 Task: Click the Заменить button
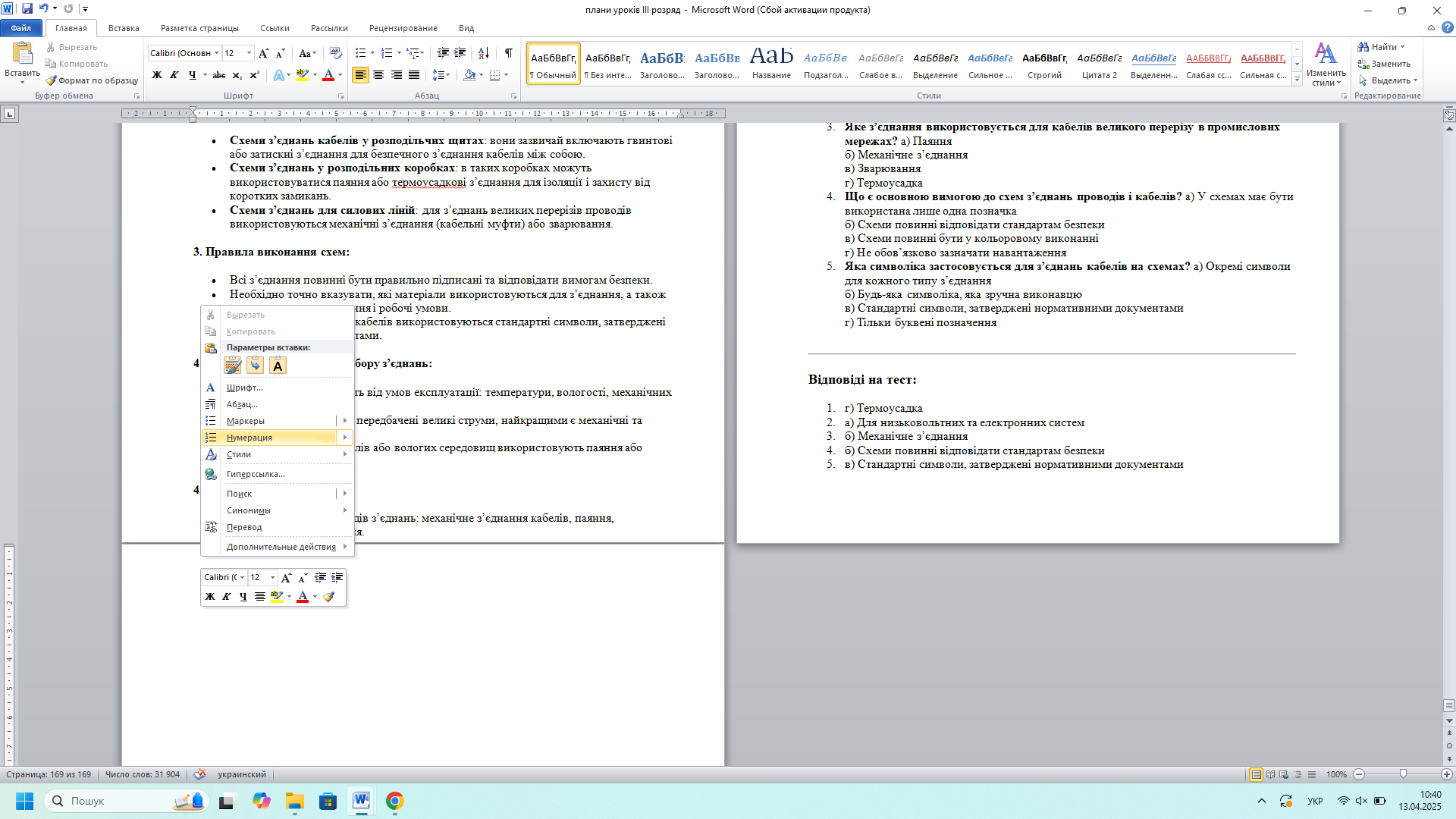pyautogui.click(x=1384, y=64)
